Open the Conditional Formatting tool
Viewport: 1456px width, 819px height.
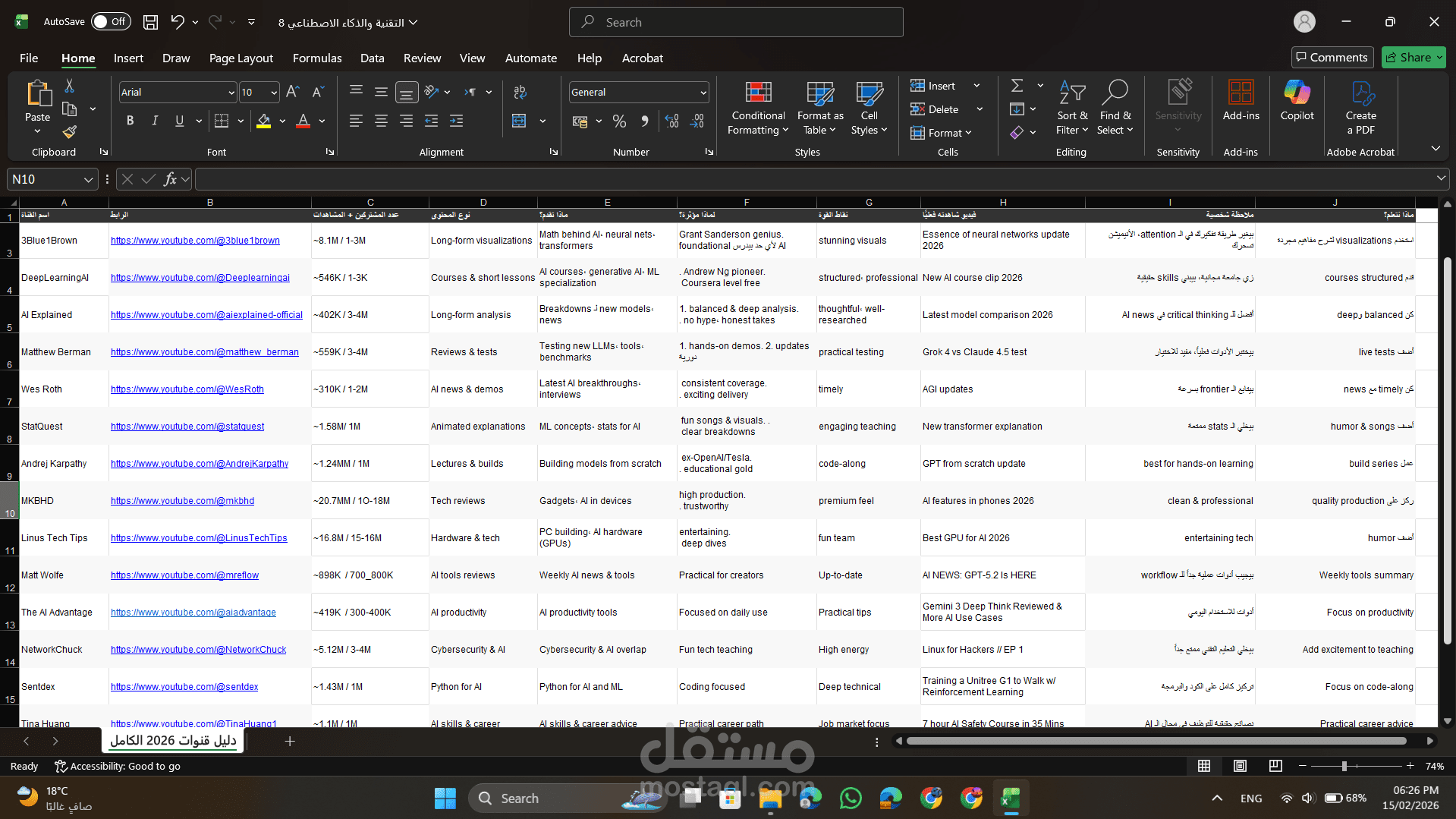coord(758,108)
